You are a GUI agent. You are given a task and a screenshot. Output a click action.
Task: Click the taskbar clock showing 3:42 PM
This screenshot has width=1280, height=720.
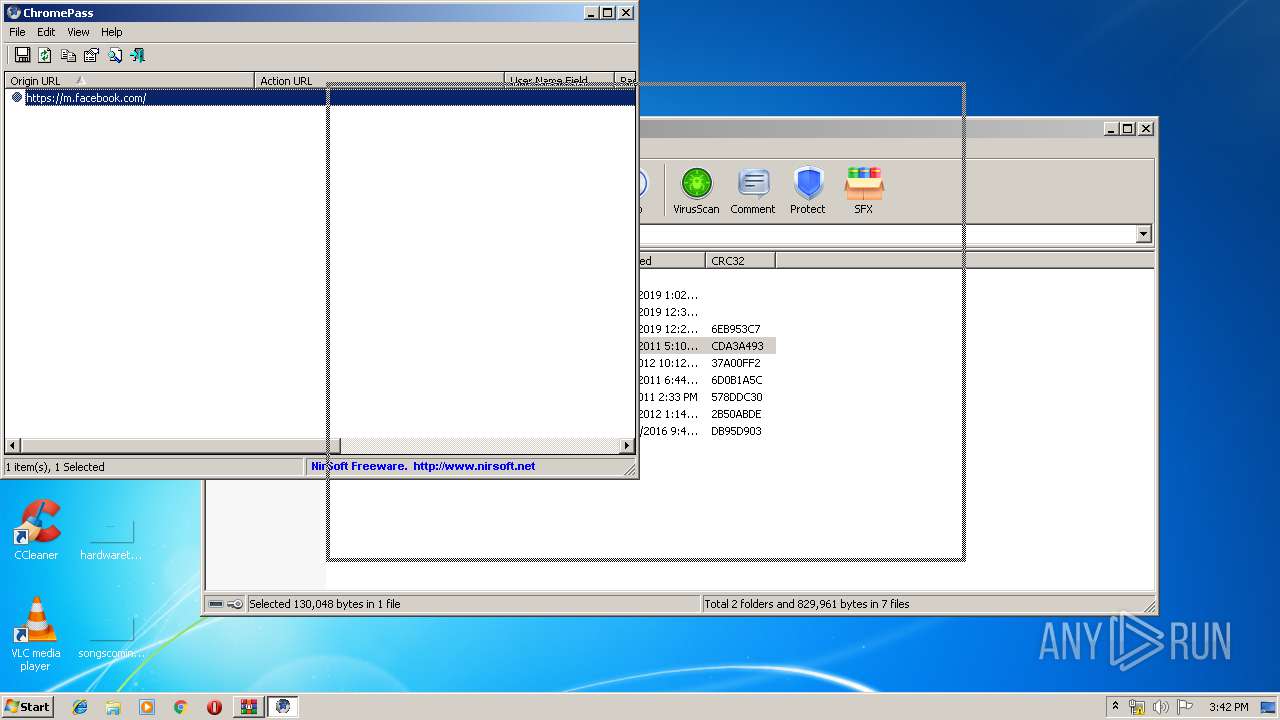(1228, 707)
